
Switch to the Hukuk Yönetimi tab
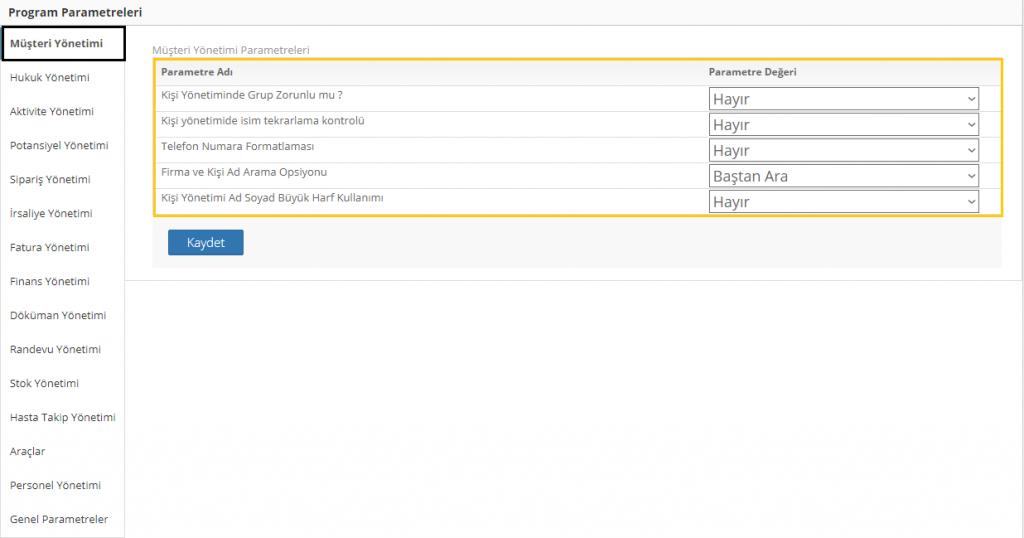(x=50, y=77)
